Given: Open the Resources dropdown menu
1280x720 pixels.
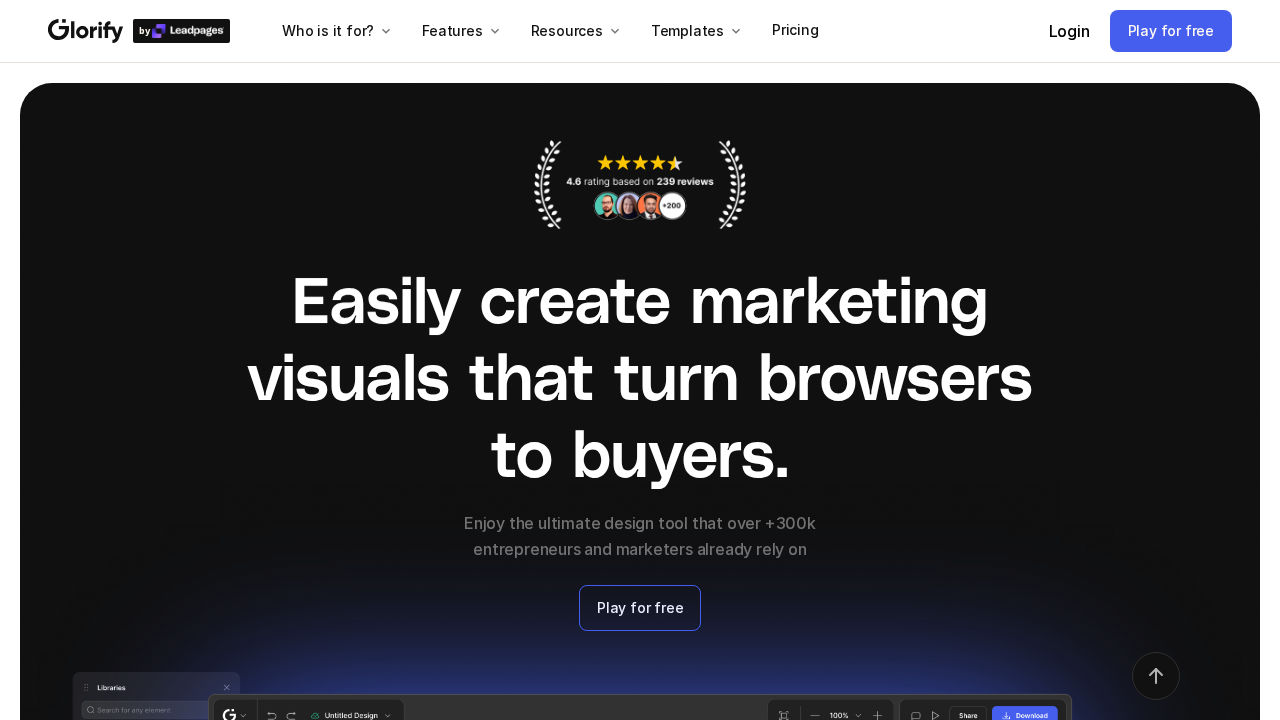Looking at the screenshot, I should (x=575, y=31).
